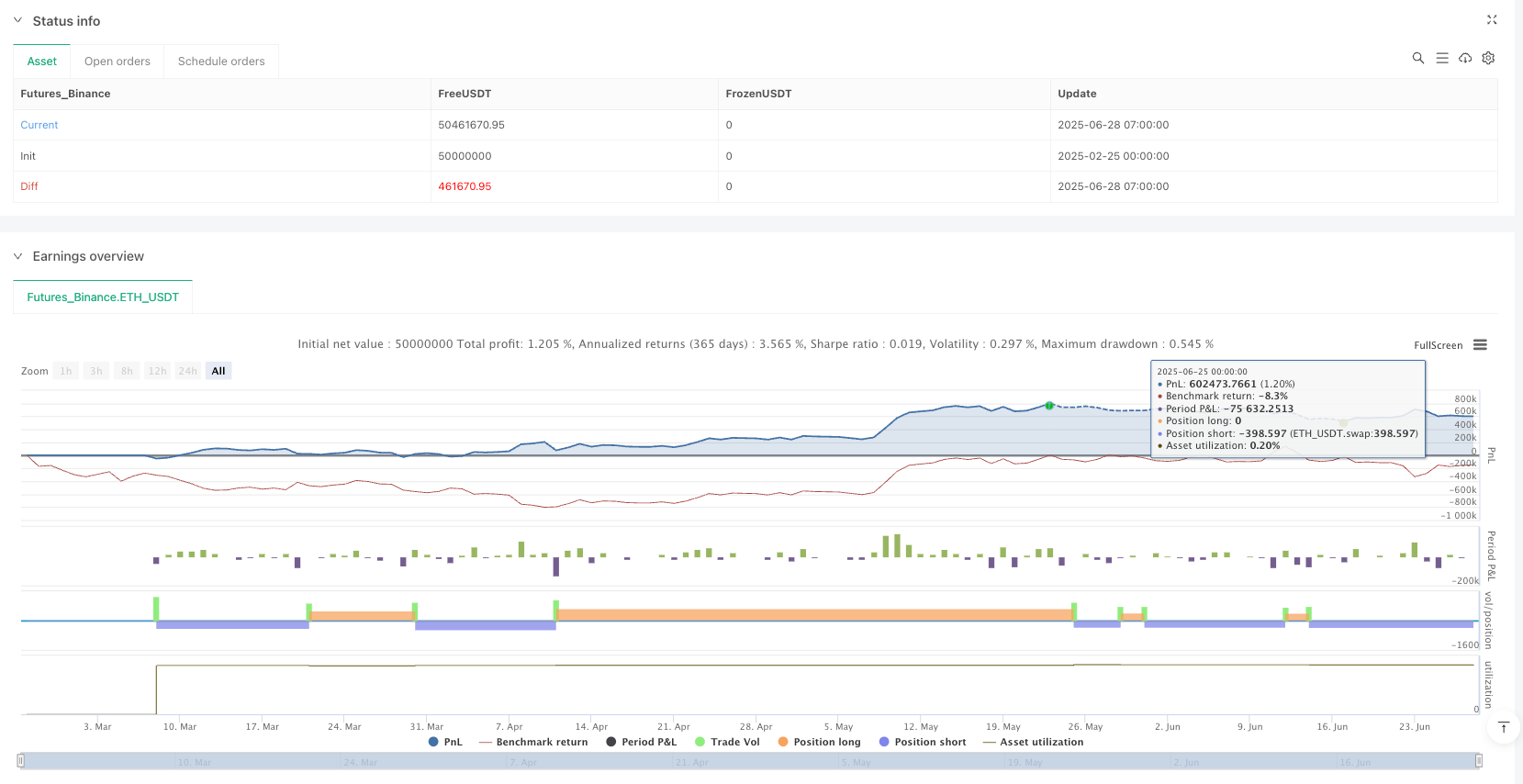Click the FullScreen chart button
Viewport: 1523px width, 784px height.
click(1438, 345)
